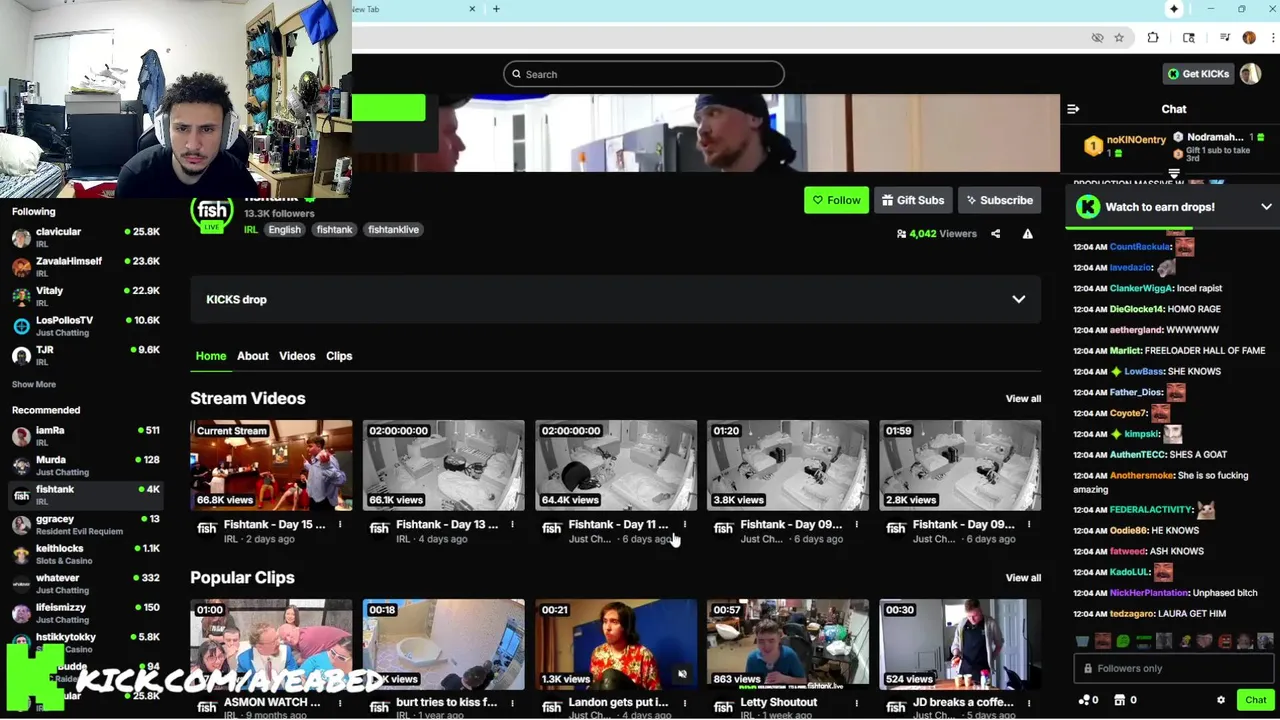The width and height of the screenshot is (1280, 720).
Task: Click the channel points bubbles icon
Action: coord(1084,700)
